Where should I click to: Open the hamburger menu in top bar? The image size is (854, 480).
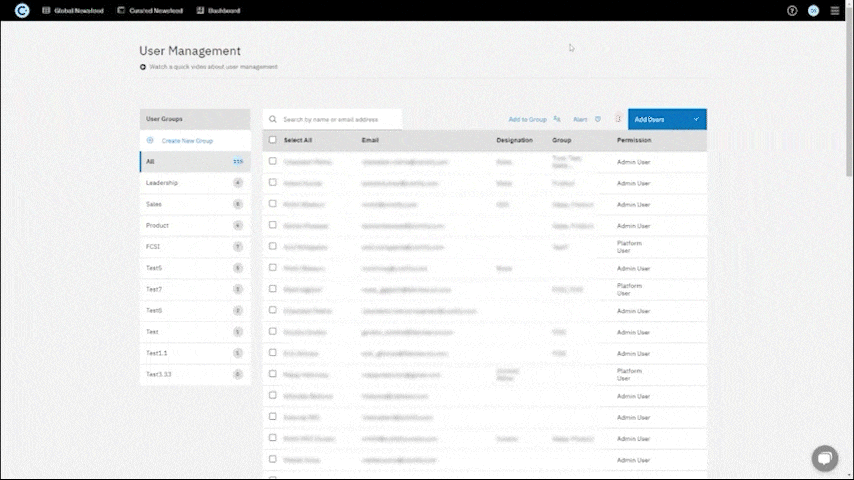click(x=835, y=10)
